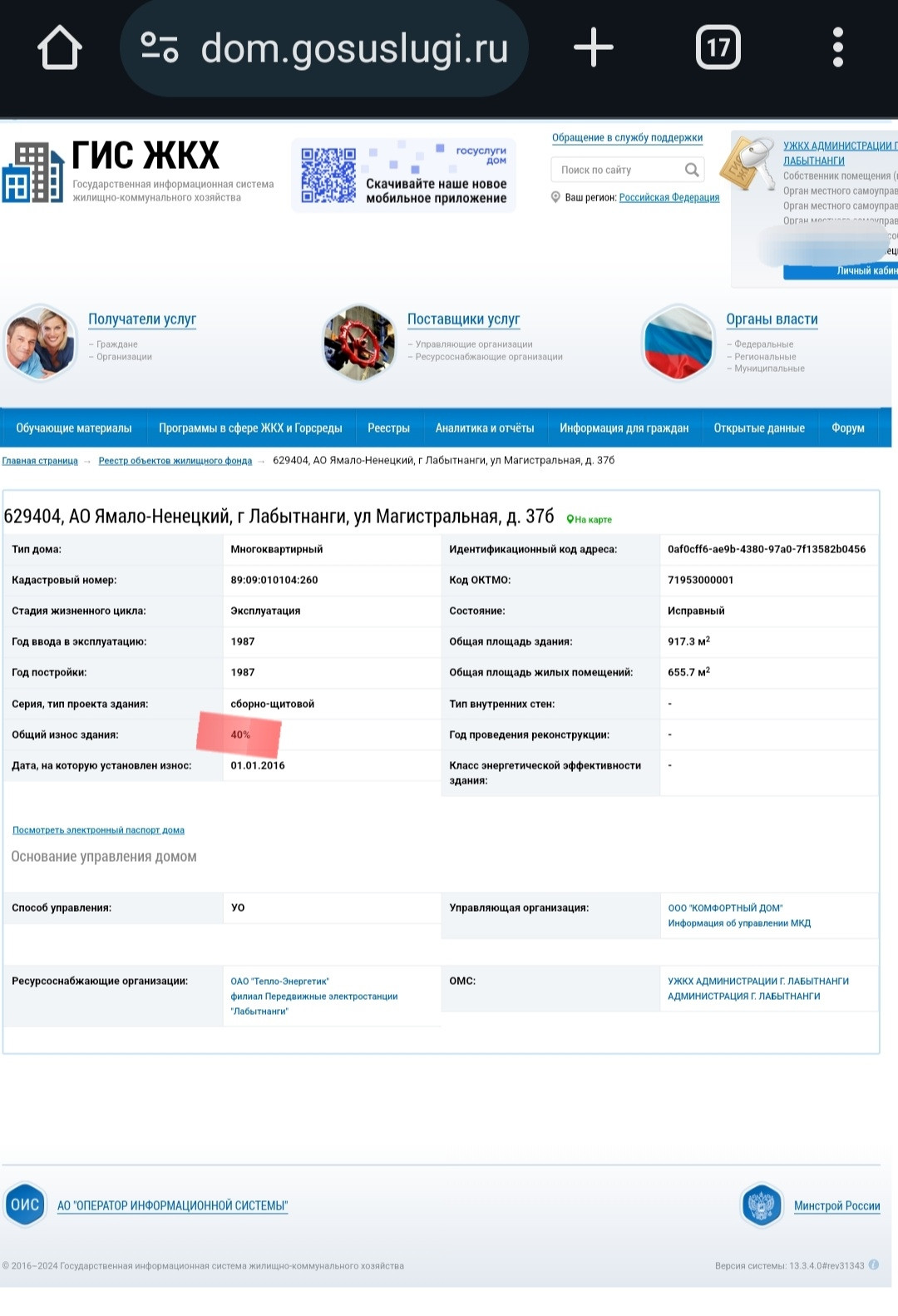Go to Главная страница breadcrumb
Screen dimensions: 898x1316
[x=40, y=461]
